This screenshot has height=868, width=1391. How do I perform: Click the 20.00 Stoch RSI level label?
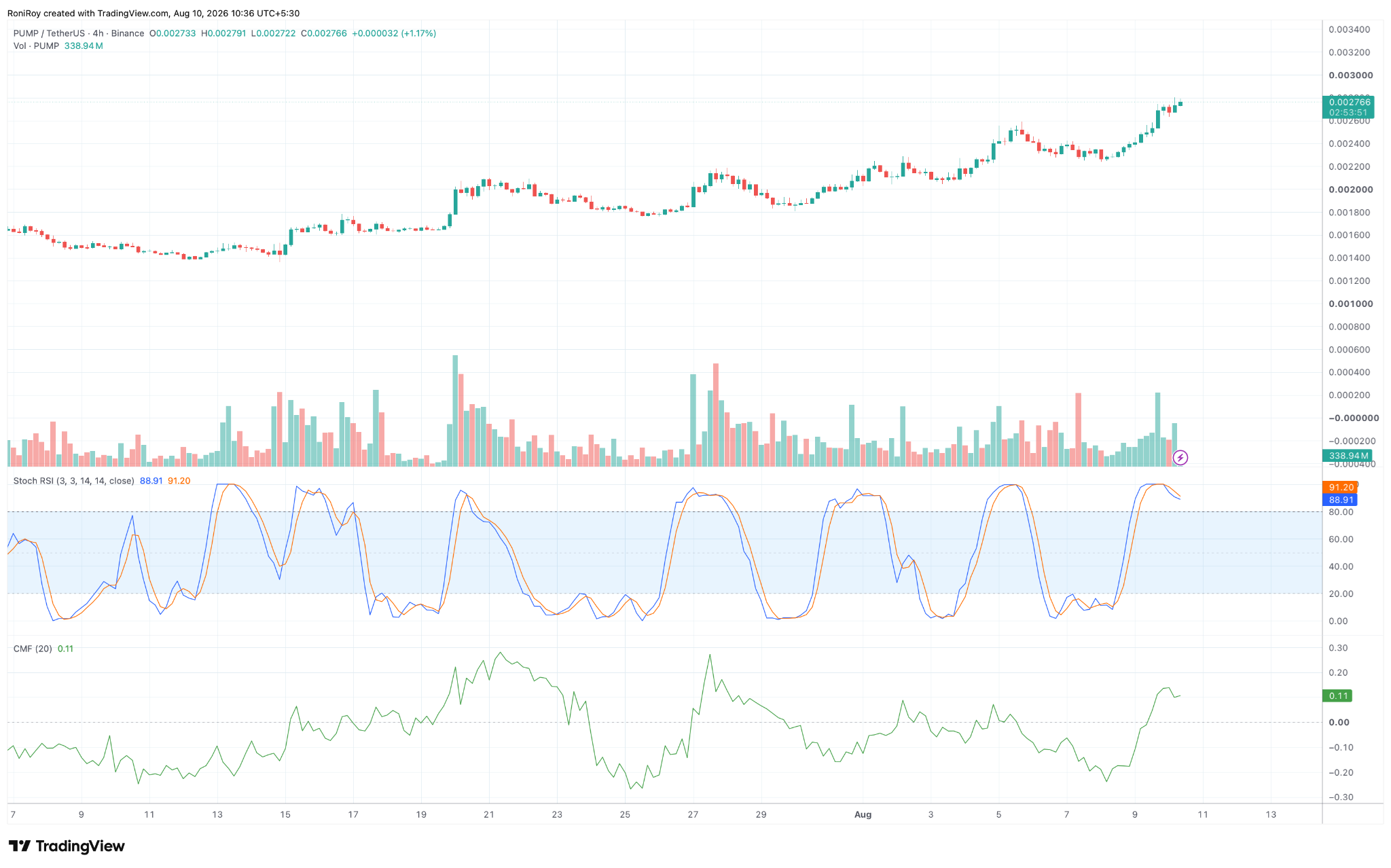pyautogui.click(x=1341, y=594)
